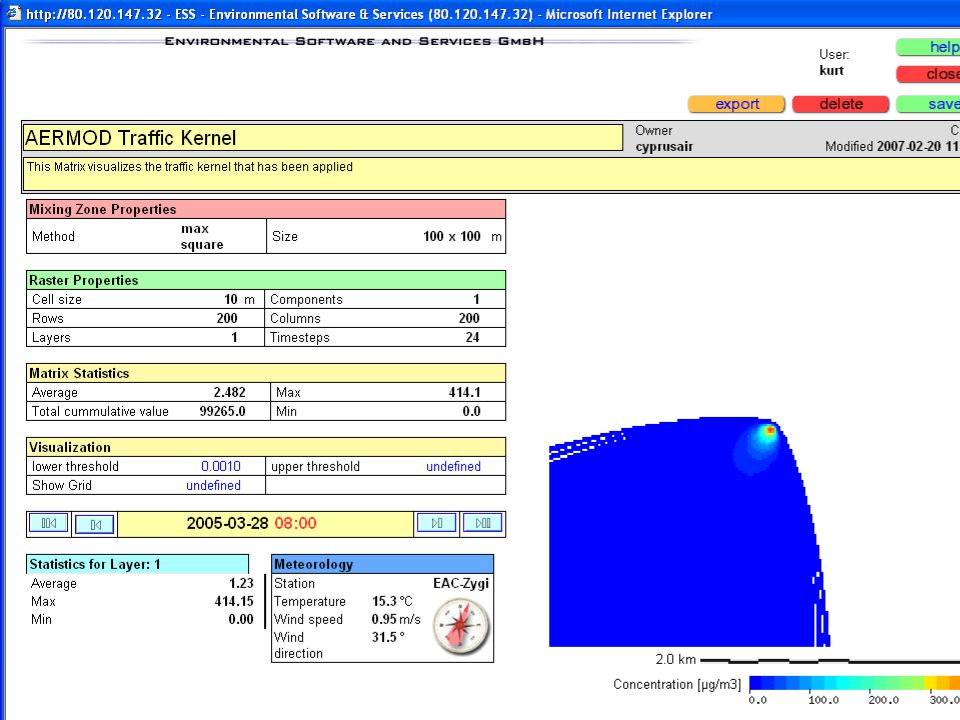Click the Concentration [µg/m3] legend label
Viewport: 960px width, 720px height.
677,684
